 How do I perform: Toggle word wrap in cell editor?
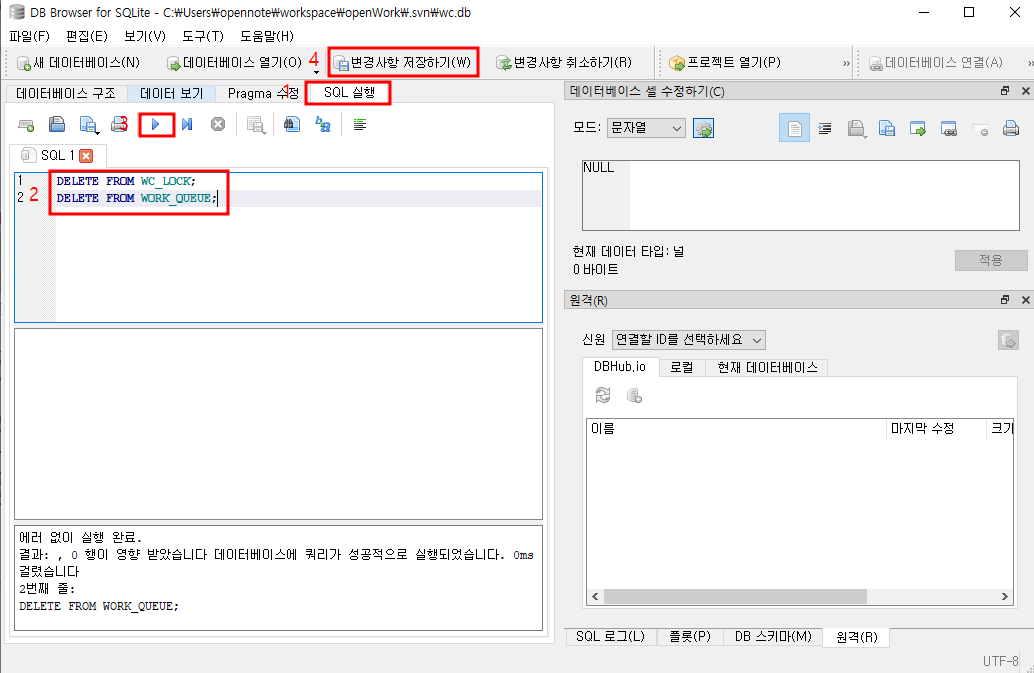click(x=825, y=128)
